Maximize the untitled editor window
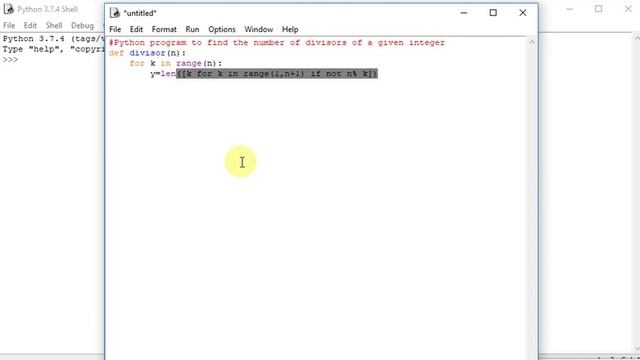 (493, 13)
